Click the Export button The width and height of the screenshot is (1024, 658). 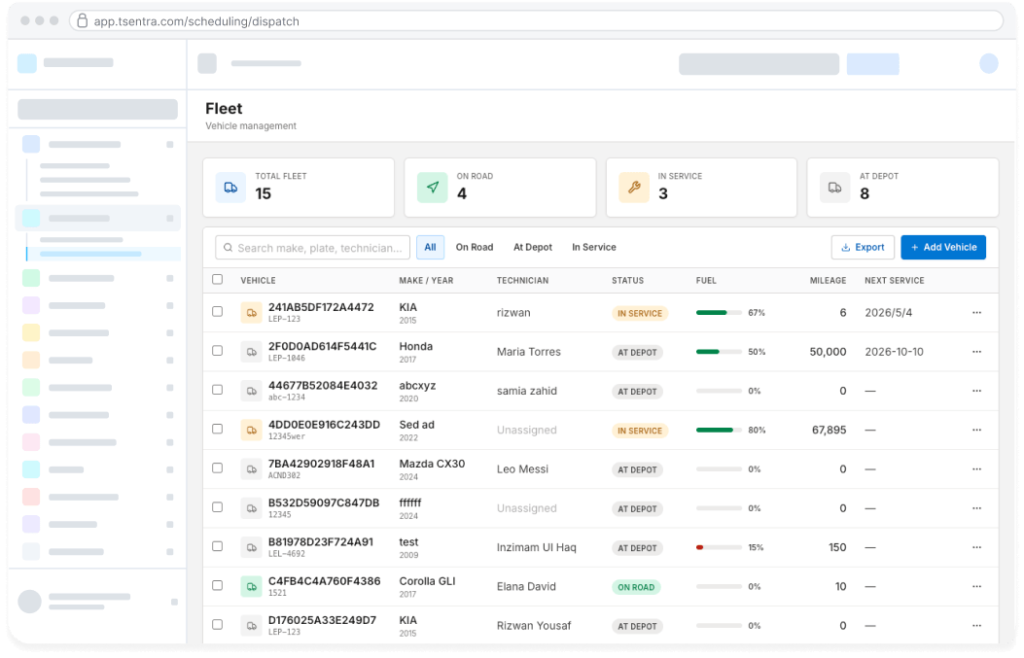point(863,247)
